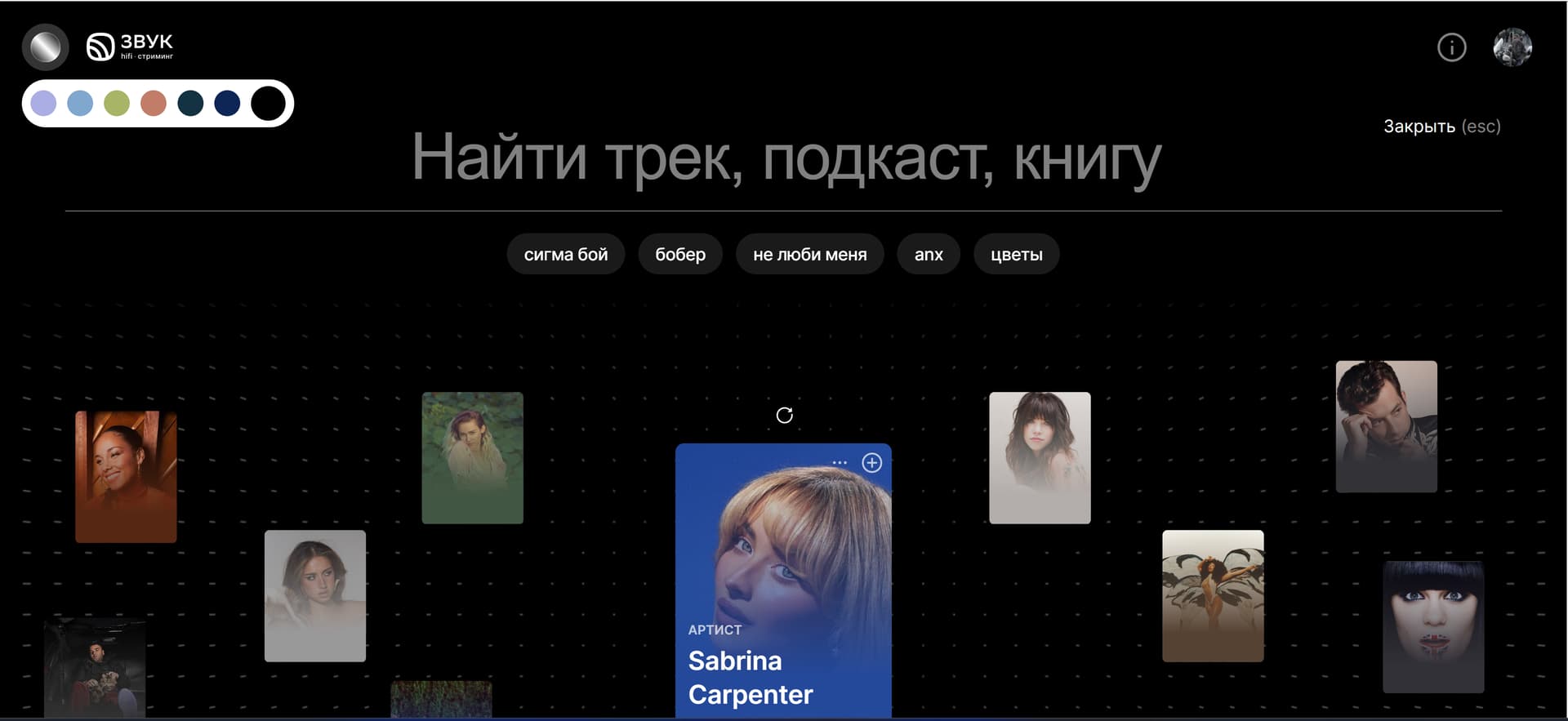Select the olive green theme color
1568x721 pixels.
click(117, 104)
